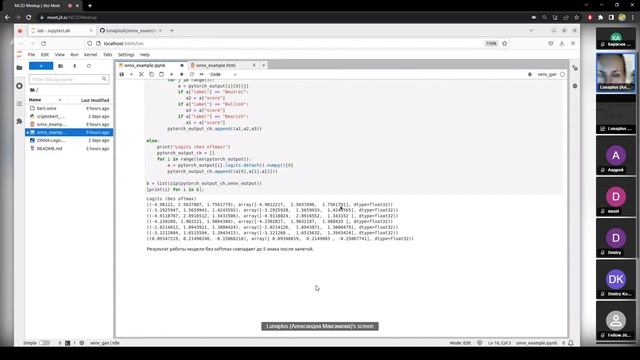Image resolution: width=640 pixels, height=360 pixels.
Task: Click the kernel status circle indicator
Action: (562, 74)
